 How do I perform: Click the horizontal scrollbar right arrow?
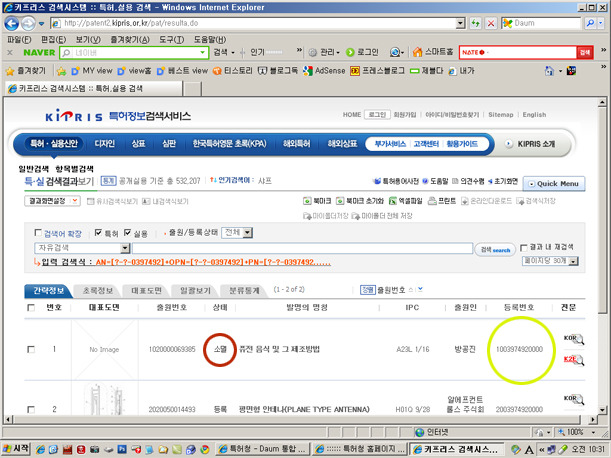592,420
